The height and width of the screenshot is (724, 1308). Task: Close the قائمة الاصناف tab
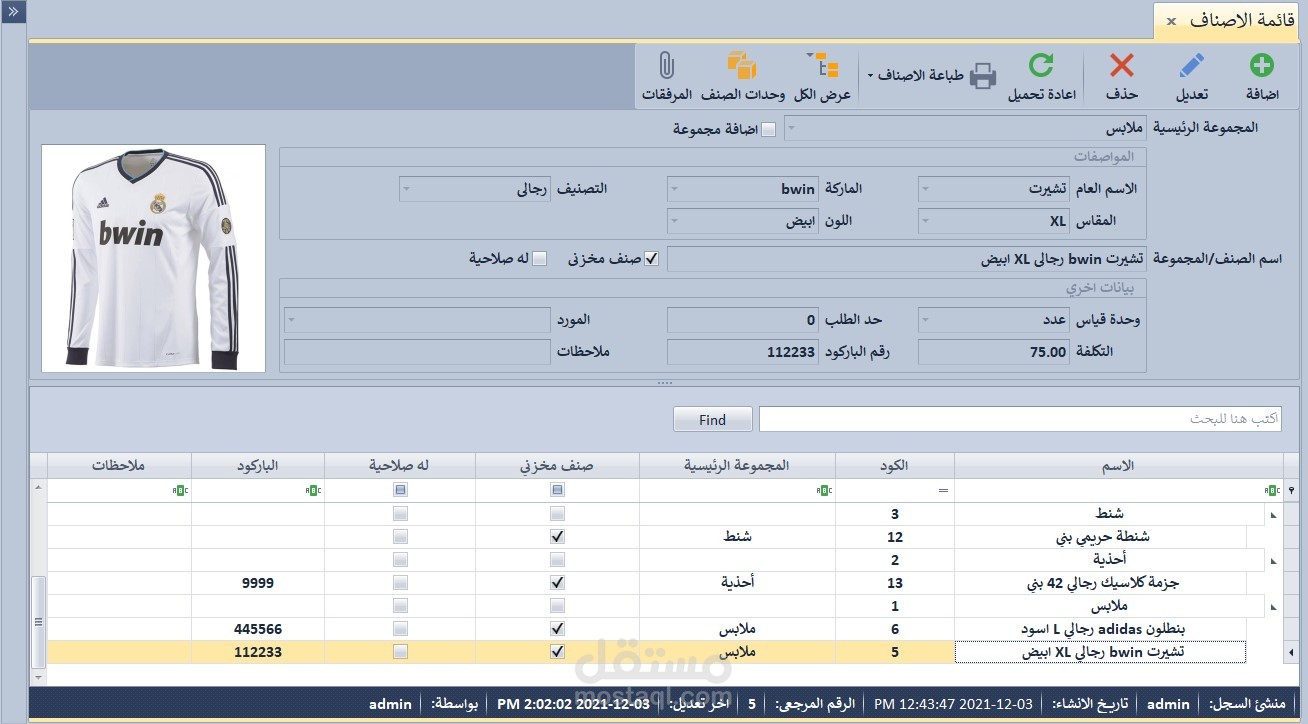1171,21
